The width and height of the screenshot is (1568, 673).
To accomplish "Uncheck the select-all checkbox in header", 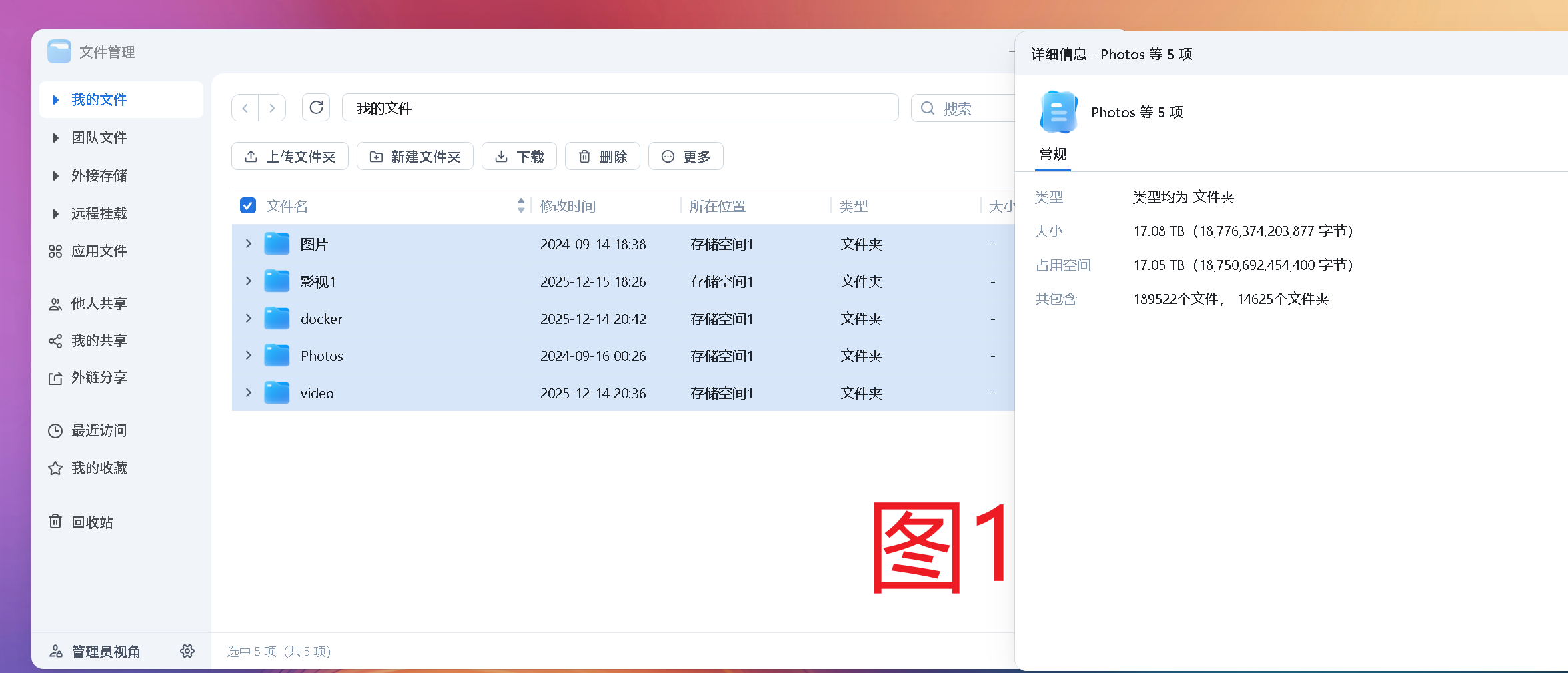I will coord(248,205).
